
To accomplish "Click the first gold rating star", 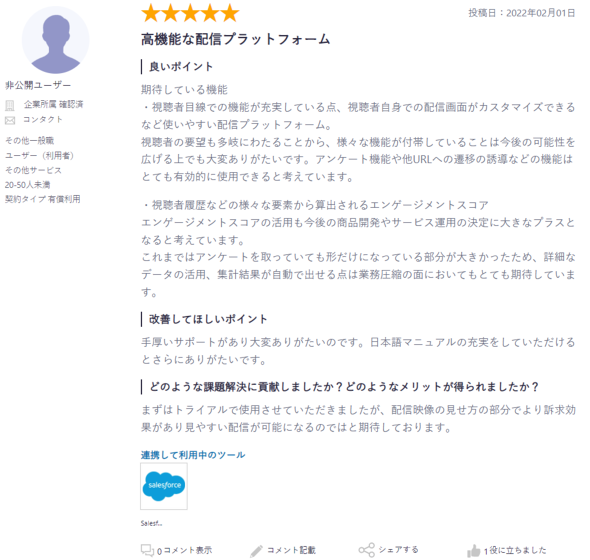I will [x=151, y=13].
